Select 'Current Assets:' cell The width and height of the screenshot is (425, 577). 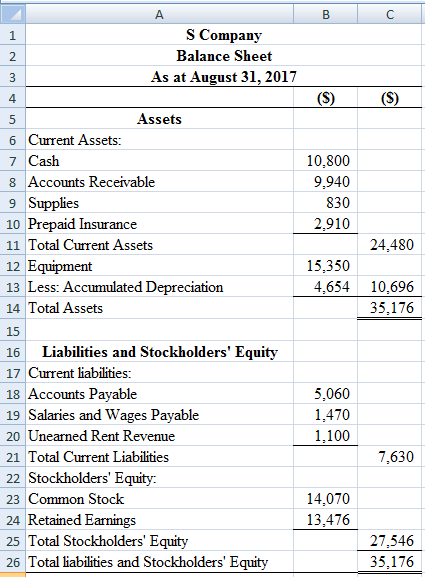click(x=159, y=140)
